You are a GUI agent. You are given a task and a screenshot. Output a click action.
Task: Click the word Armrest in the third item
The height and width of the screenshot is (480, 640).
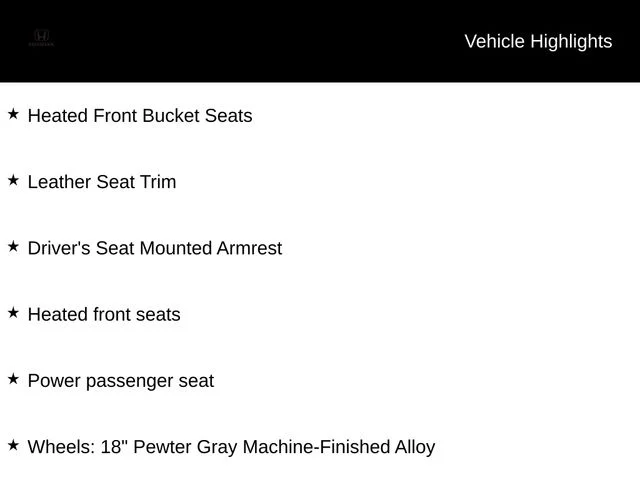click(249, 248)
